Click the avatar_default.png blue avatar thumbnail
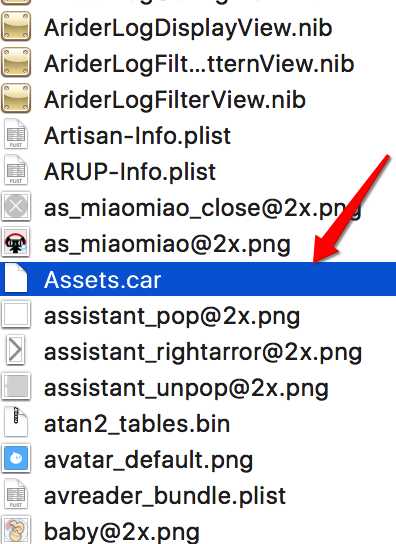396x544 pixels. 16,459
